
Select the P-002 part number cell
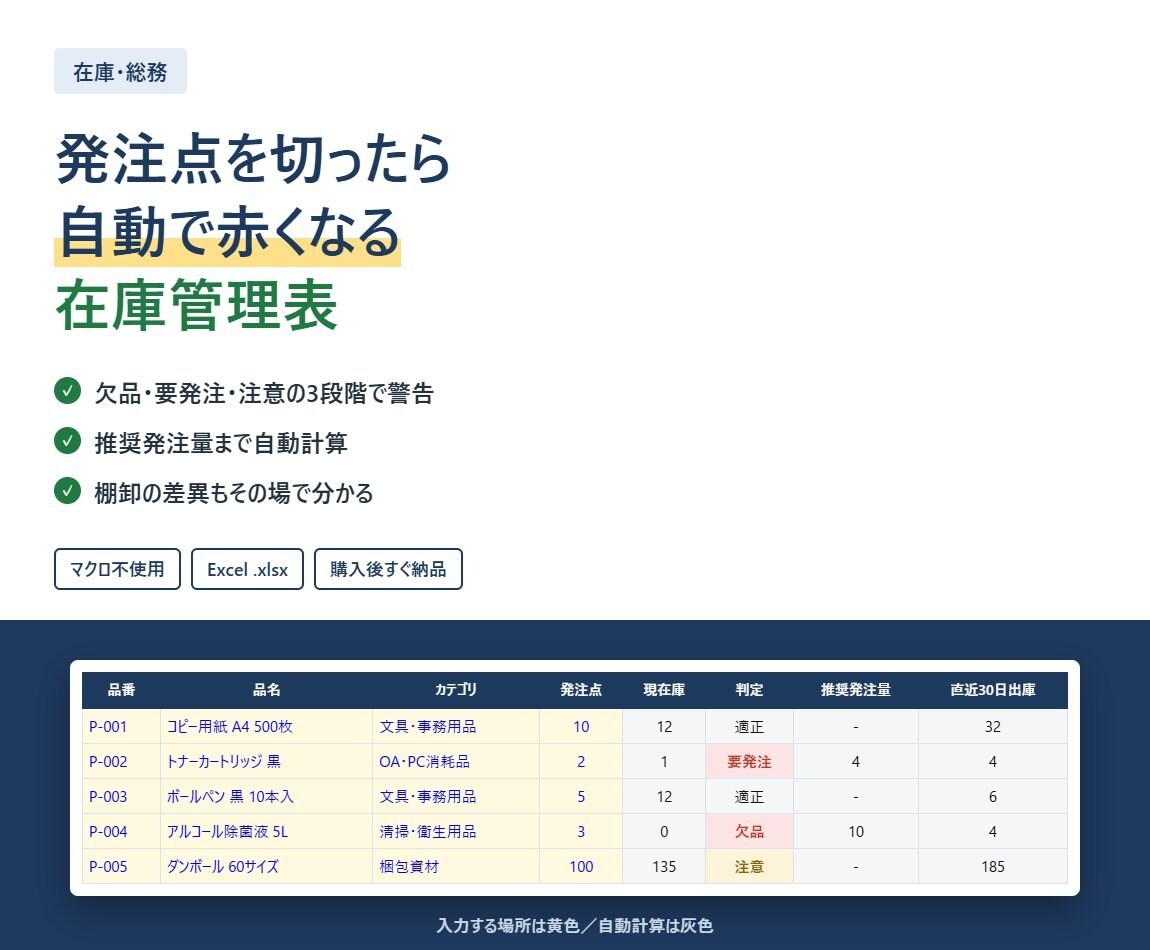(x=121, y=761)
